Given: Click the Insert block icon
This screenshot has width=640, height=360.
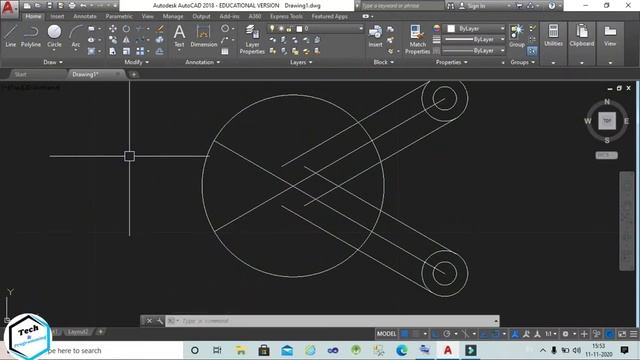Looking at the screenshot, I should pos(375,36).
